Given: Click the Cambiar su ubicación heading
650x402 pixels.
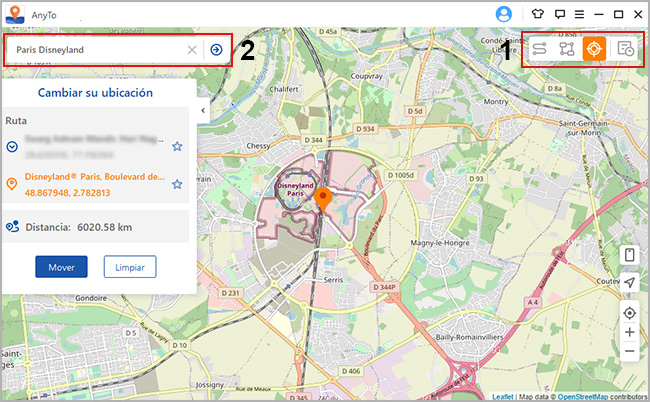Looking at the screenshot, I should point(95,92).
